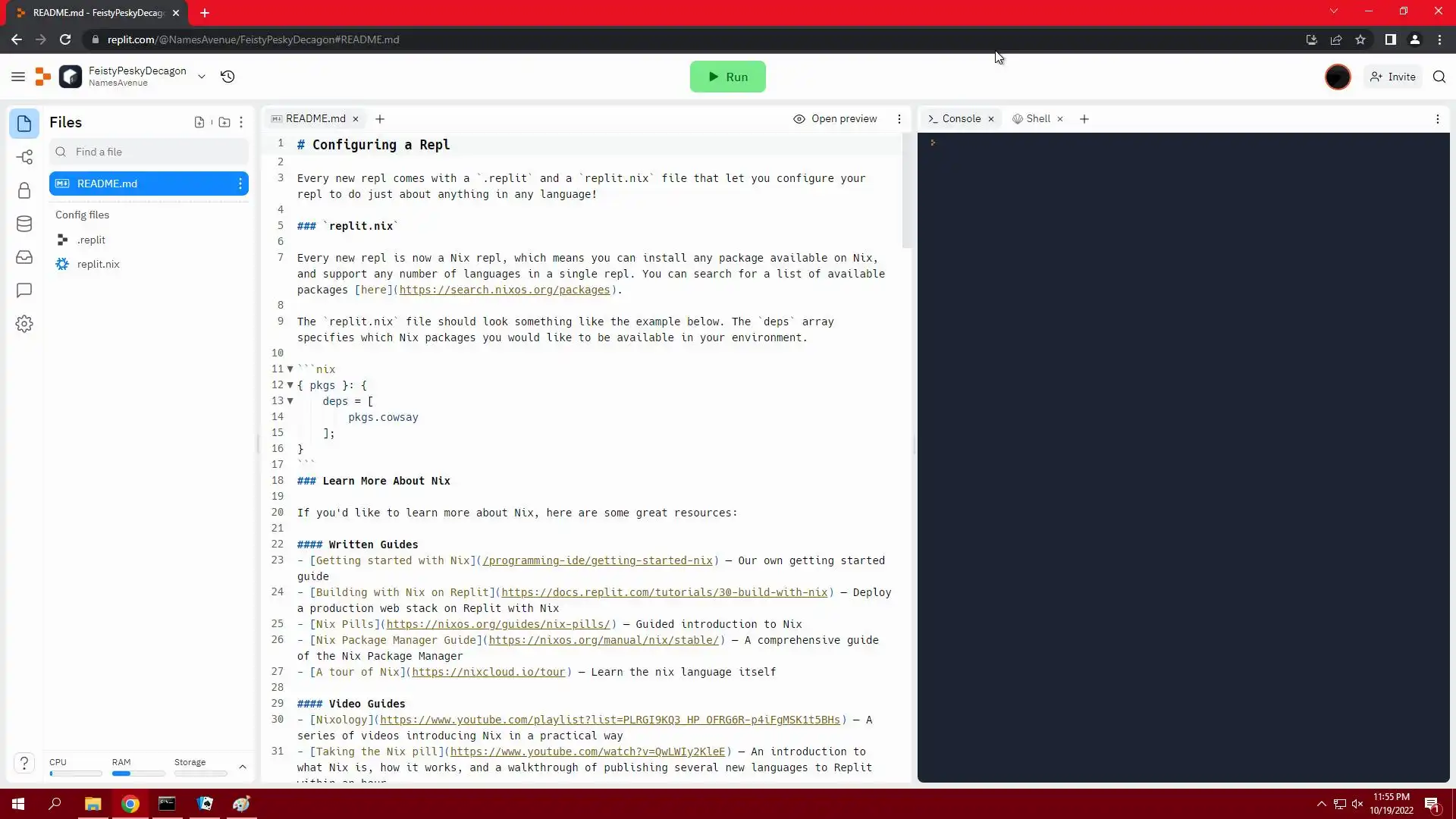This screenshot has height=819, width=1456.
Task: Open the Threads chat icon in sidebar
Action: point(24,290)
